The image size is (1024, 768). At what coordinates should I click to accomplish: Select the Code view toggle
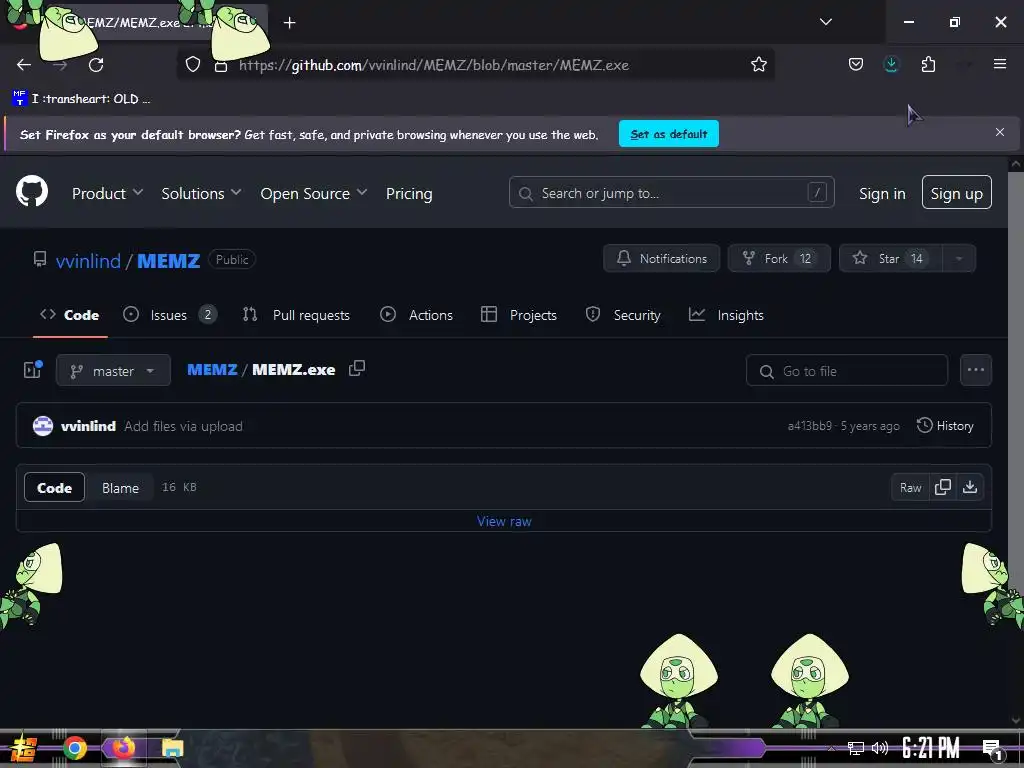click(x=54, y=487)
